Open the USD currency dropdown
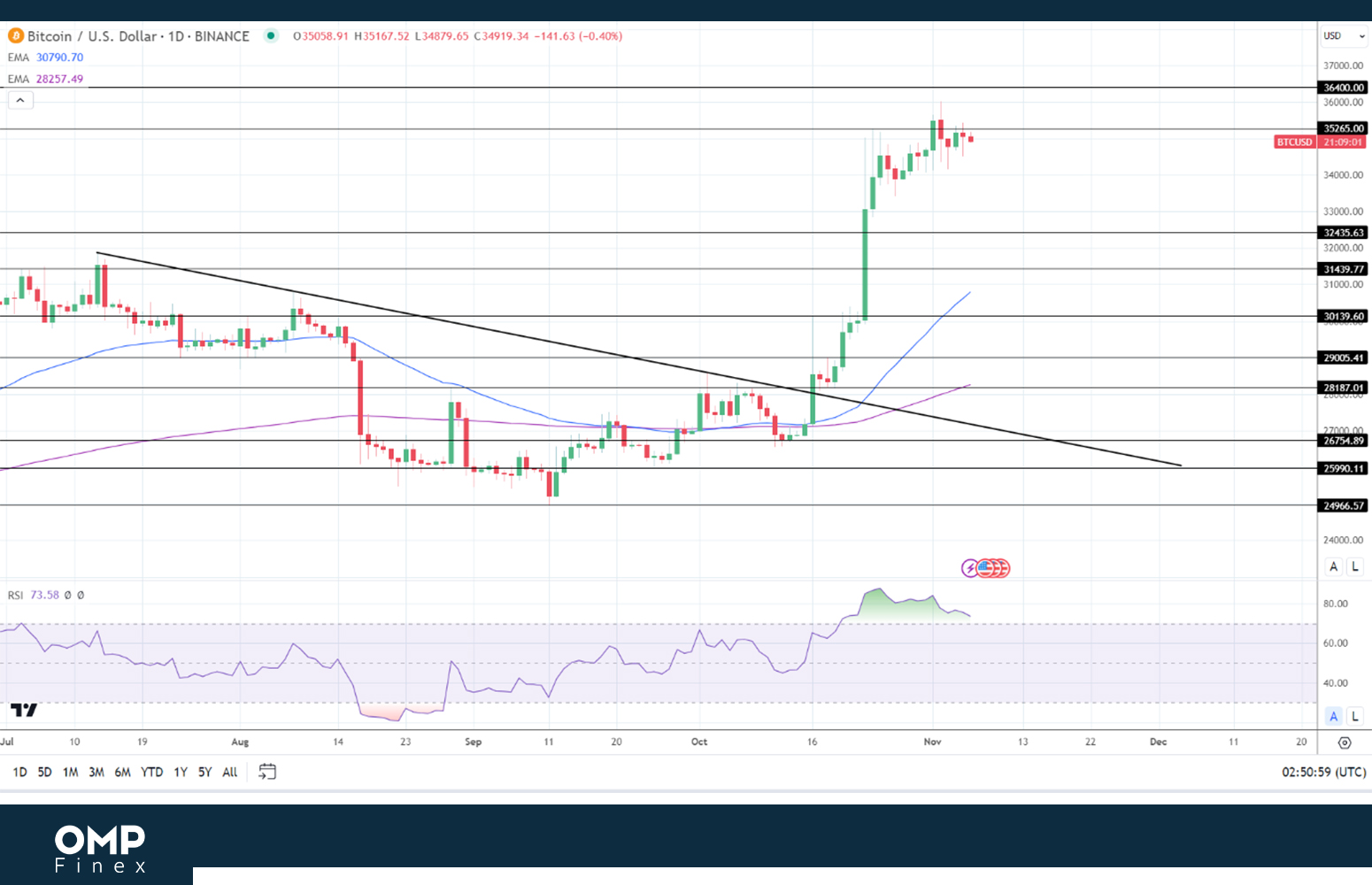The image size is (1372, 885). point(1344,36)
